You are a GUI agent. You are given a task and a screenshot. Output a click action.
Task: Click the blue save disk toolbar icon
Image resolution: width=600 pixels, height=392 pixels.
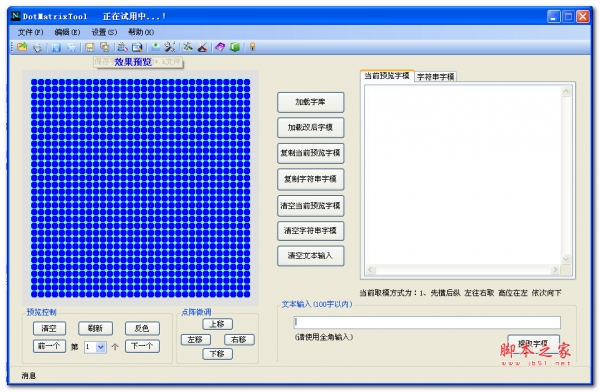click(x=57, y=47)
